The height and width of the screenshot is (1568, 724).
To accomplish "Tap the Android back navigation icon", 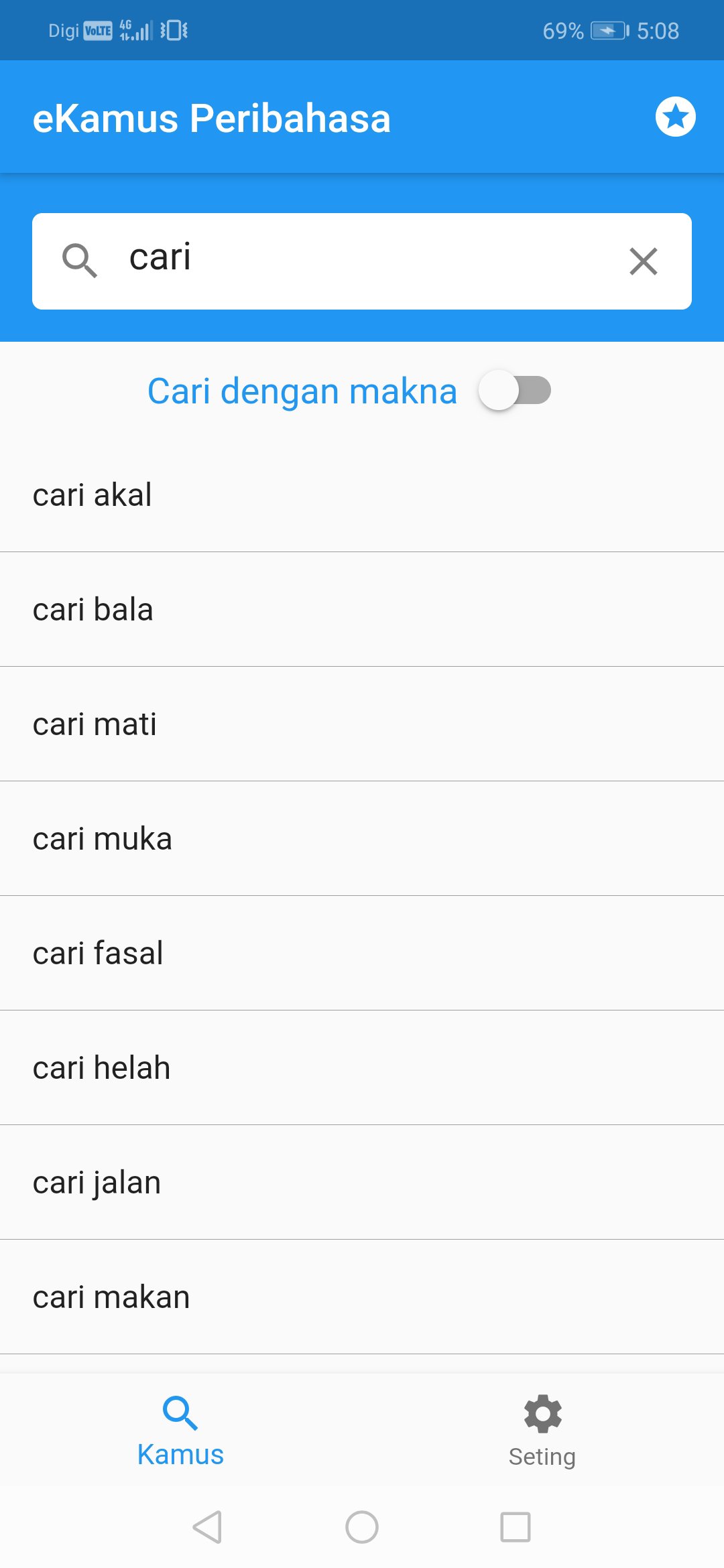I will tap(207, 1527).
